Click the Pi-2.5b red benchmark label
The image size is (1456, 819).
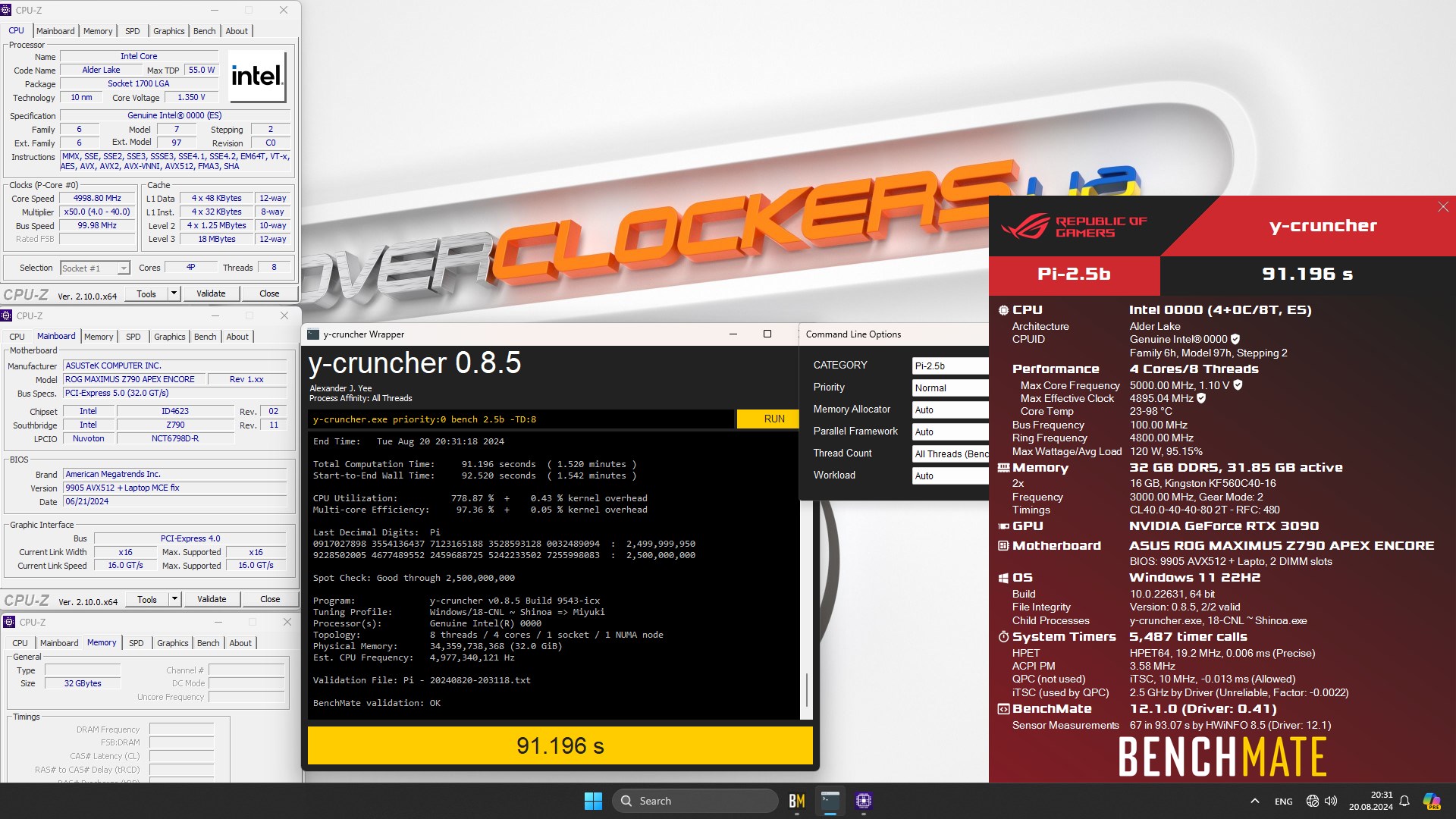(1074, 274)
